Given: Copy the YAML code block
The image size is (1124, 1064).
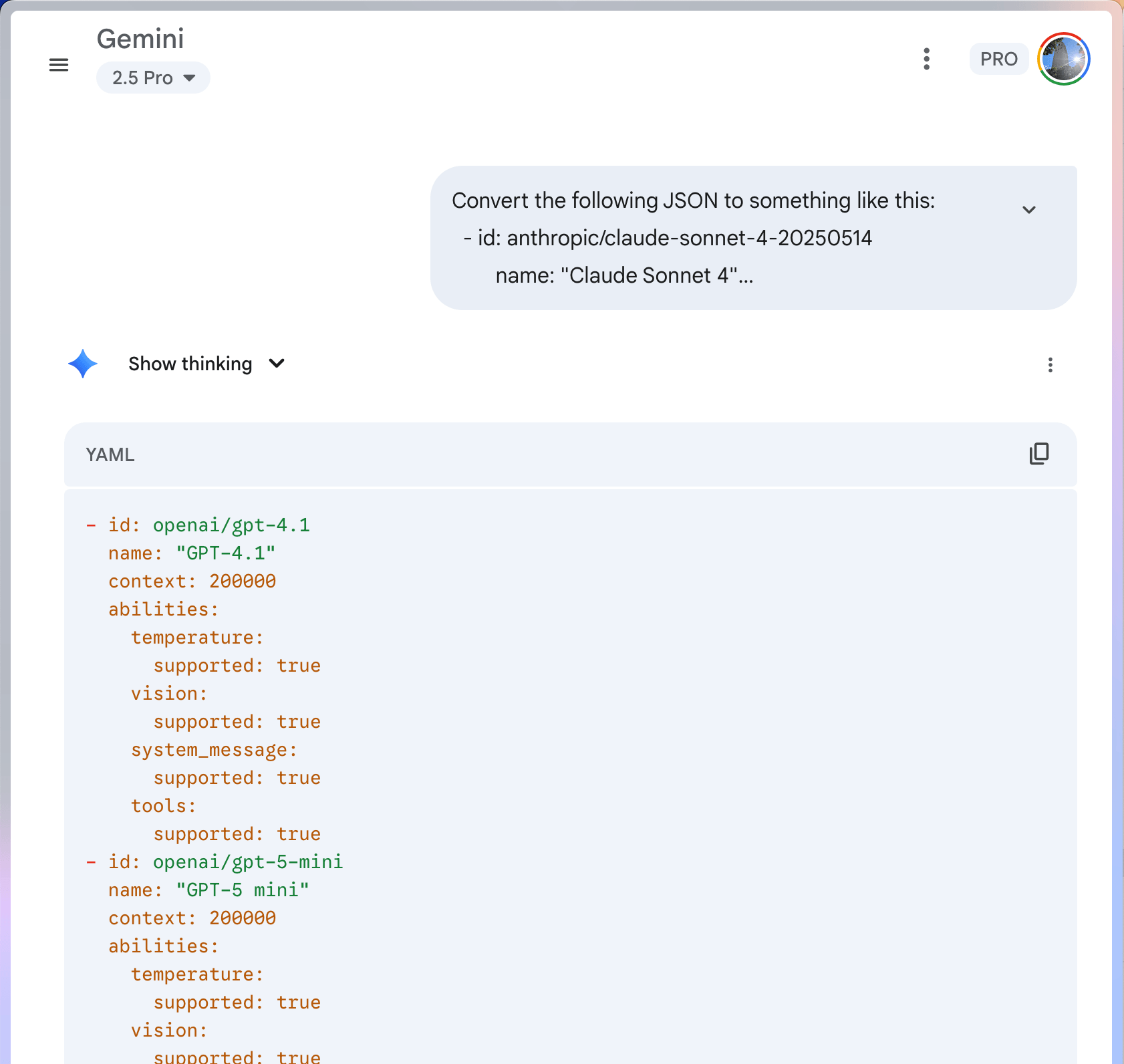Looking at the screenshot, I should pyautogui.click(x=1038, y=454).
